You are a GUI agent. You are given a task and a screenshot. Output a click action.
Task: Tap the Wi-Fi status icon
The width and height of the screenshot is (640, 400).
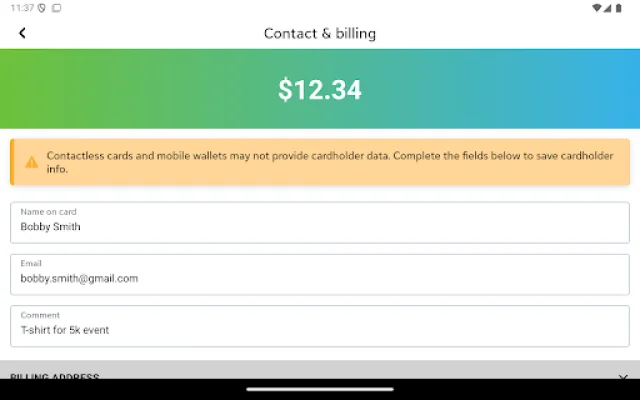(x=597, y=7)
